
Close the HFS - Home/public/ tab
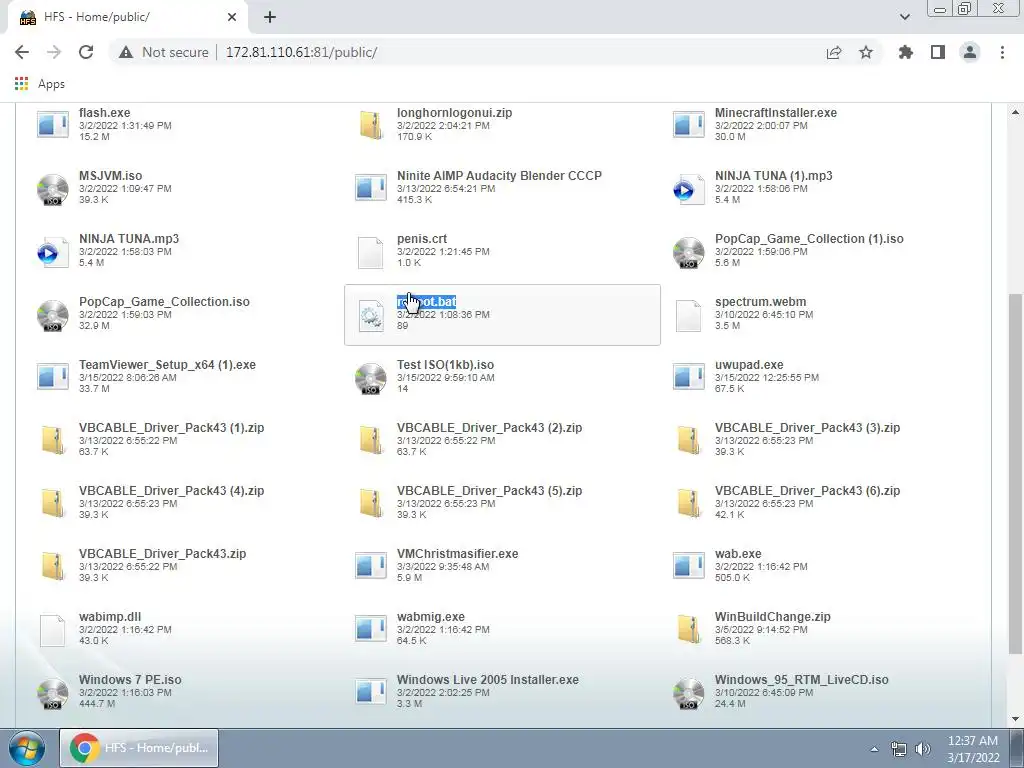tap(232, 17)
